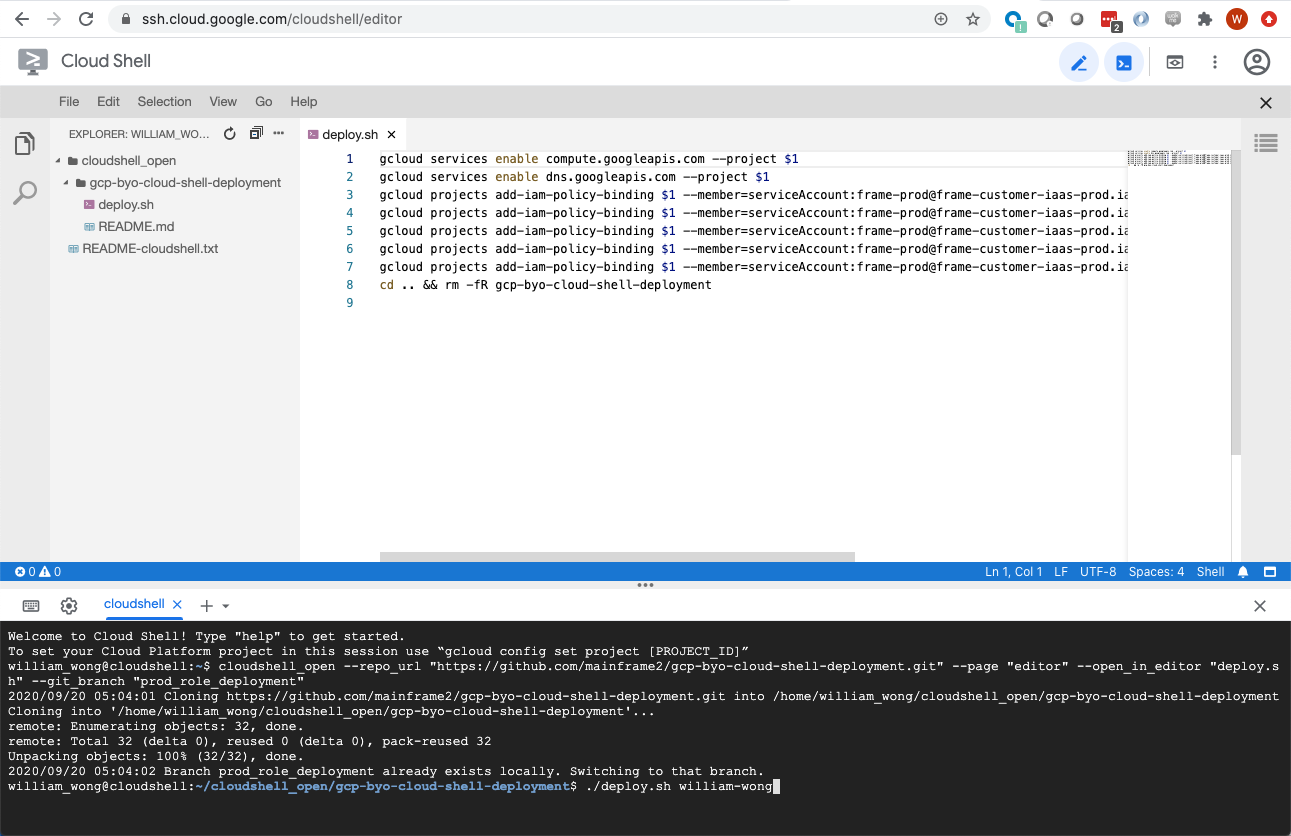Refresh the Explorer file tree
The image size is (1291, 836).
(229, 132)
